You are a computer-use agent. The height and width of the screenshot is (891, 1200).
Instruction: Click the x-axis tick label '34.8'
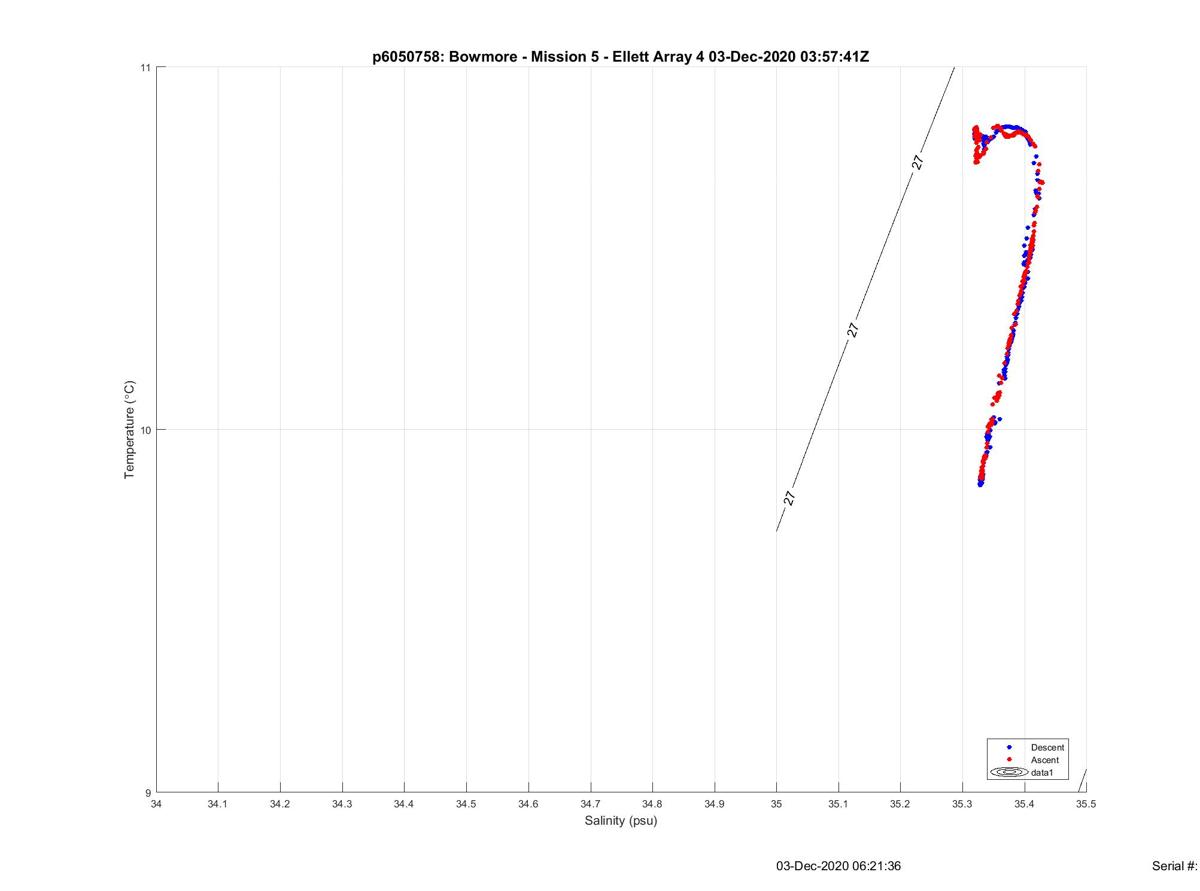coord(652,803)
